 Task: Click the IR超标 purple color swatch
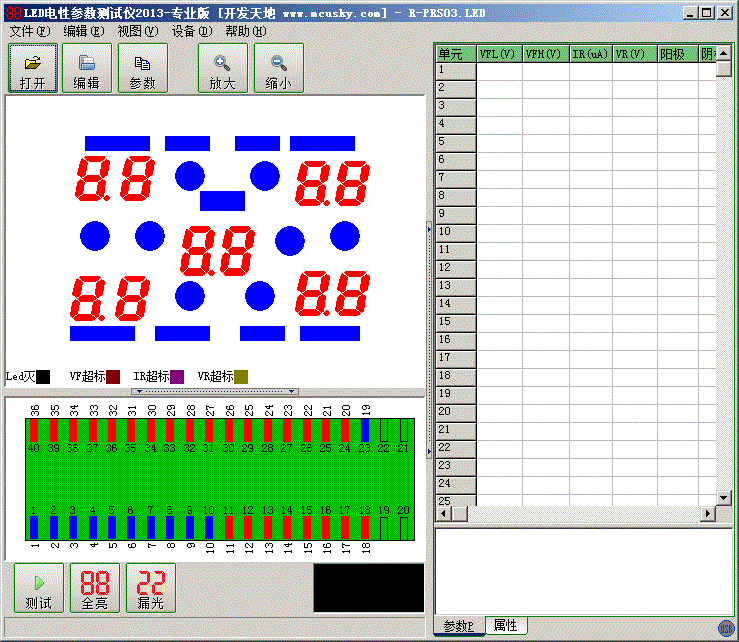tap(177, 377)
